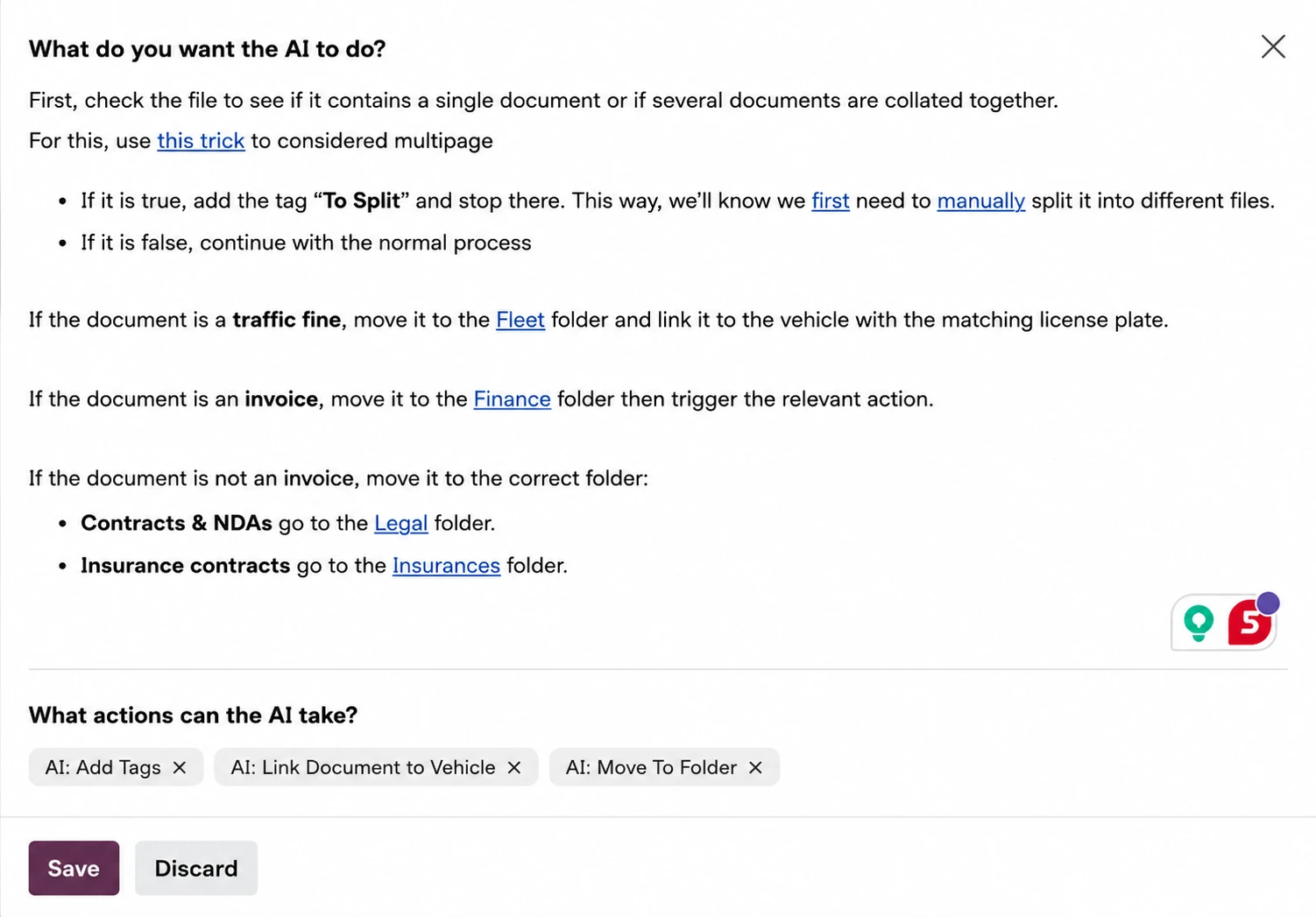Click the green lightbulb suggestion icon
1316x917 pixels.
(x=1199, y=623)
